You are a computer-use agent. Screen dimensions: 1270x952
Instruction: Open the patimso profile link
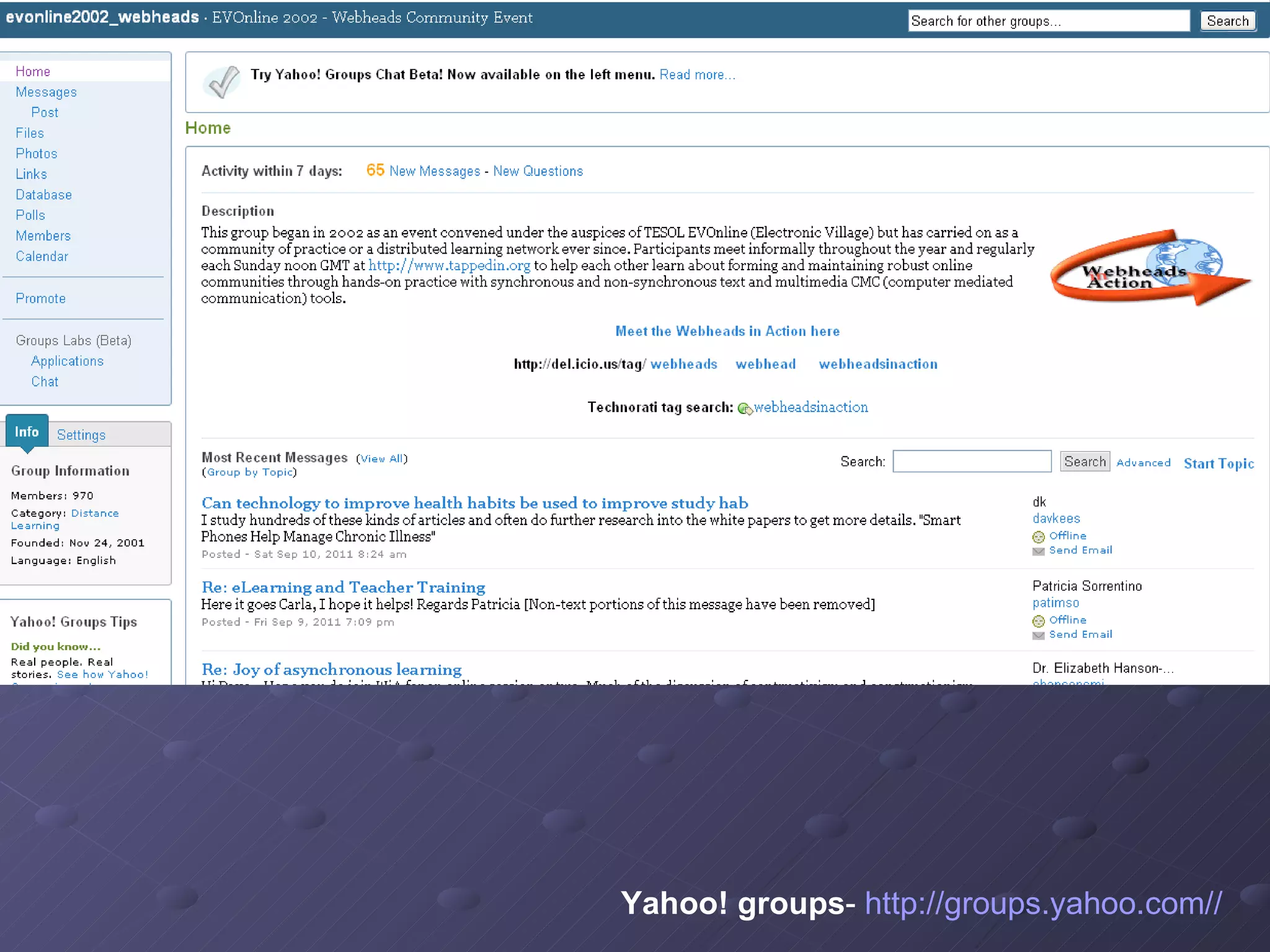pos(1055,602)
